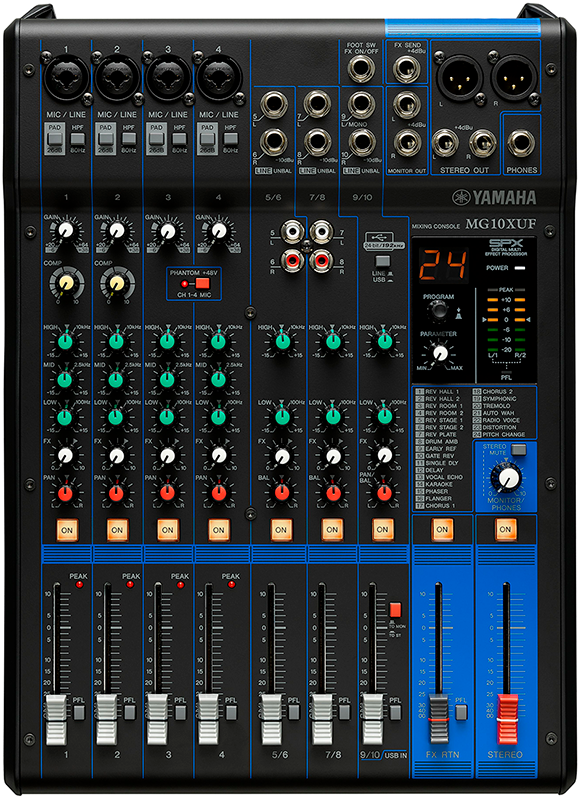Toggle the channel 1 PFL button
The image size is (581, 800).
pos(79,712)
